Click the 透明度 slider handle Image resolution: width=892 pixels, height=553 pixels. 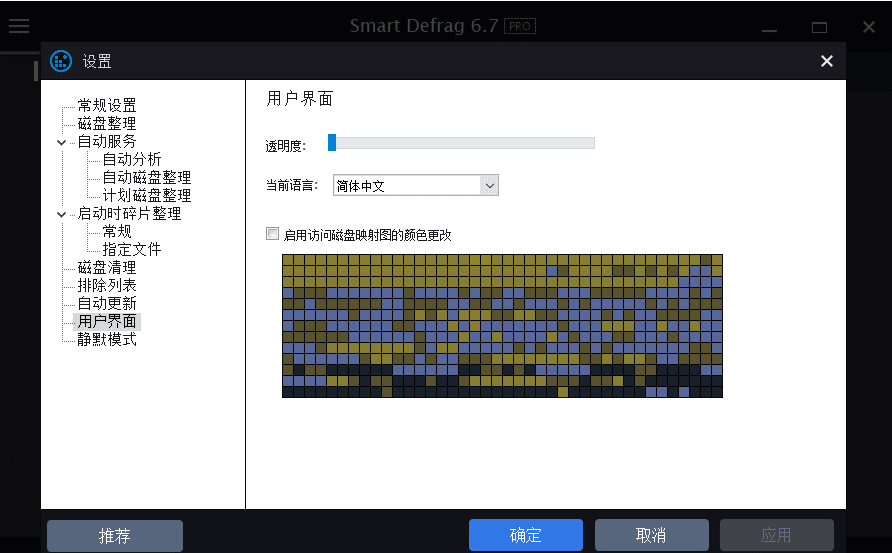(332, 143)
